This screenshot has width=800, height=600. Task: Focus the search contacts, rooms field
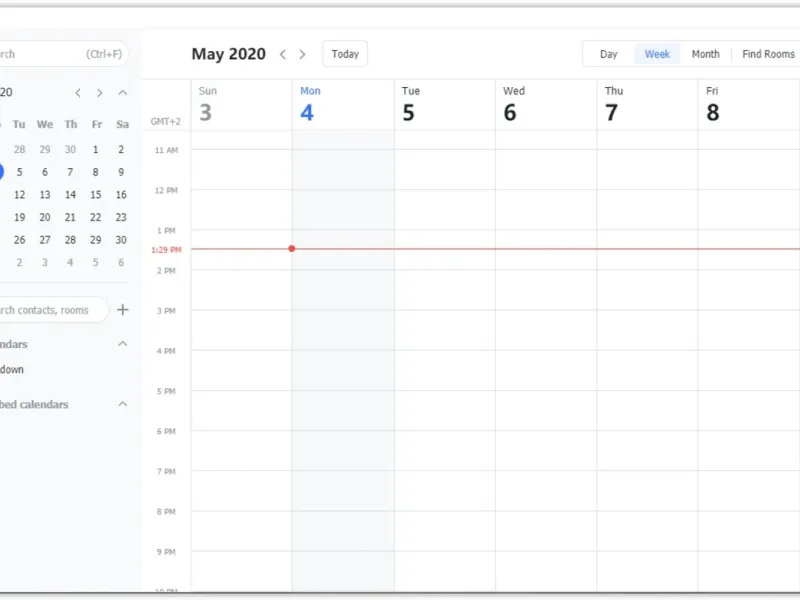click(x=53, y=310)
